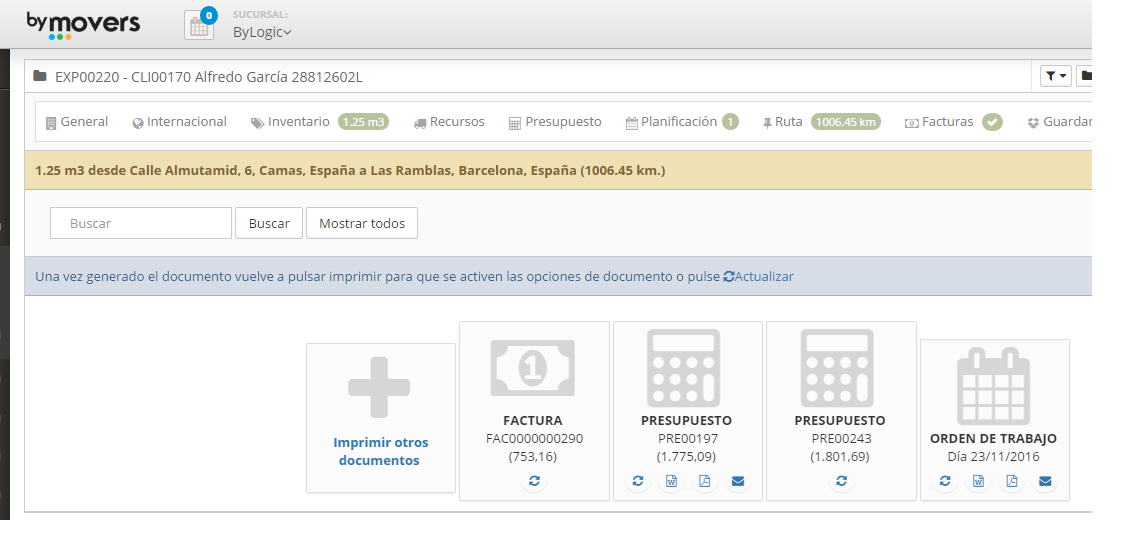Image resolution: width=1128 pixels, height=560 pixels.
Task: Download PRE00197 presupuesto as PDF
Action: coord(704,481)
